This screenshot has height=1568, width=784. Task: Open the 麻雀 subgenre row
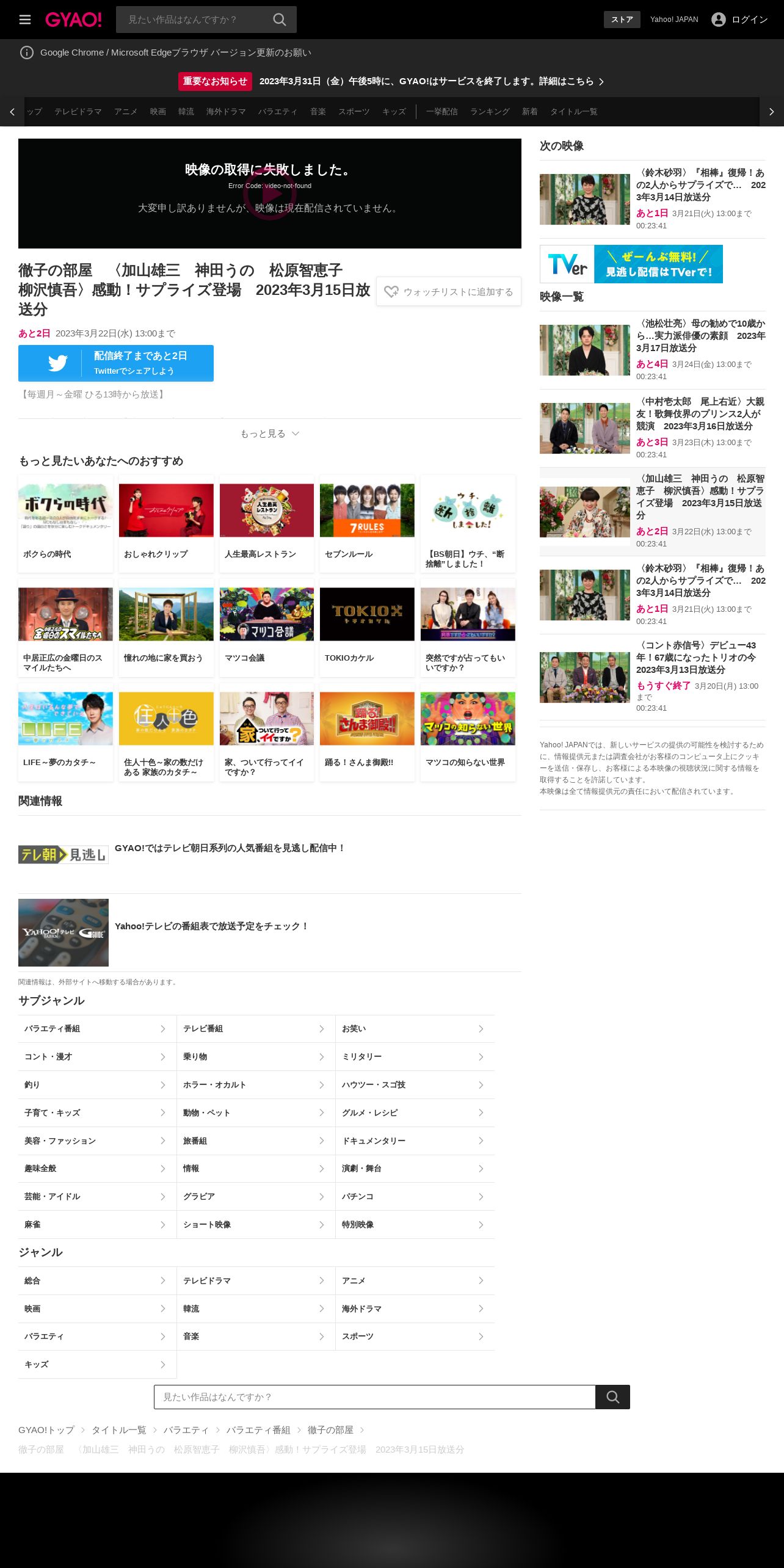(97, 1225)
